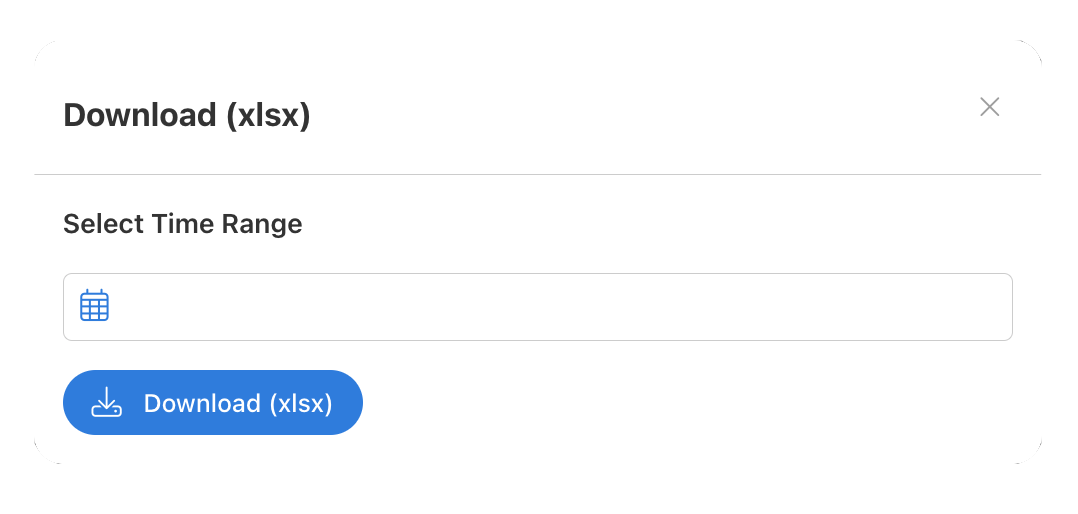Click the download tray icon inside the button
This screenshot has height=514, width=1078.
[x=107, y=402]
